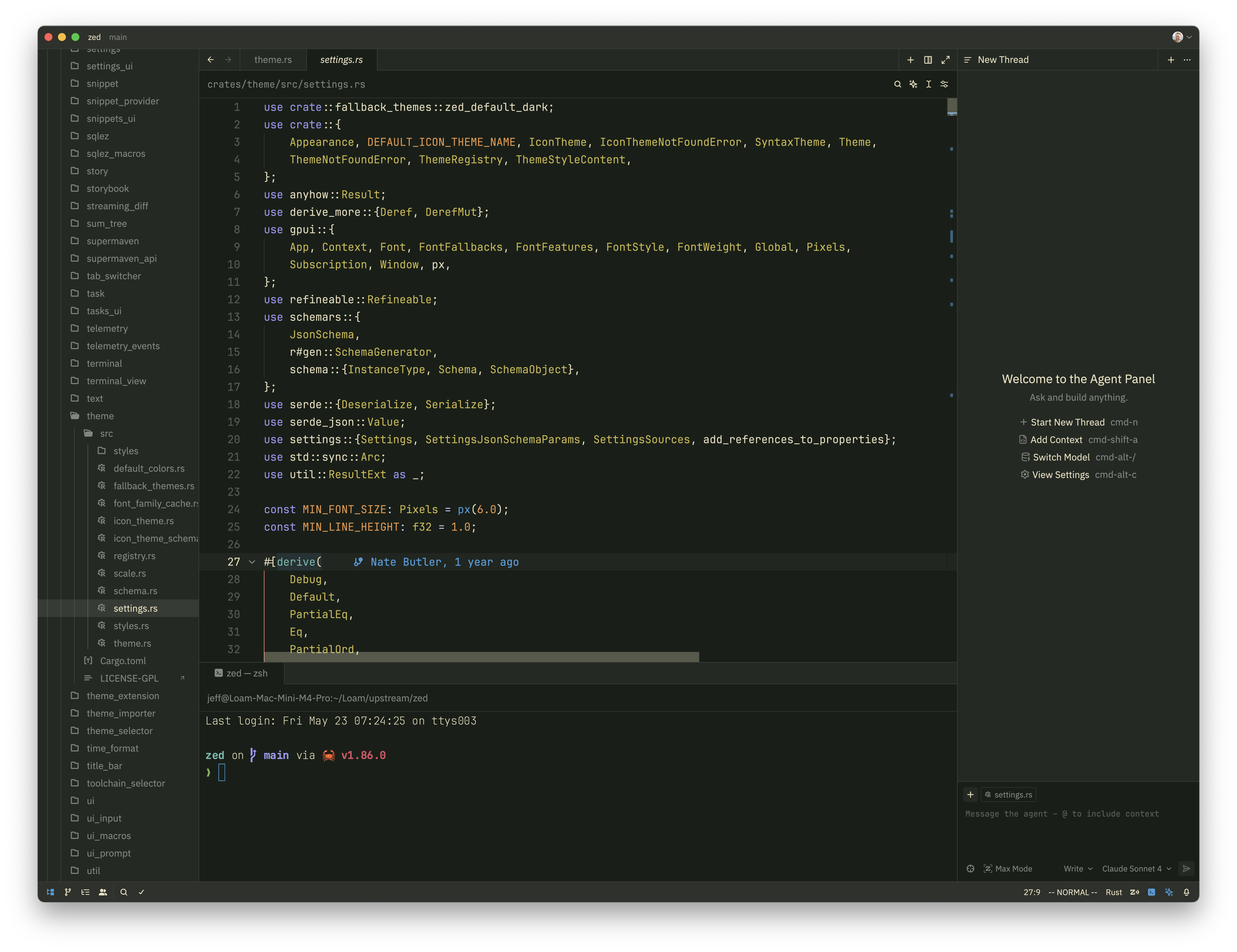1237x952 pixels.
Task: Click the new tab plus in editor pane
Action: 911,60
